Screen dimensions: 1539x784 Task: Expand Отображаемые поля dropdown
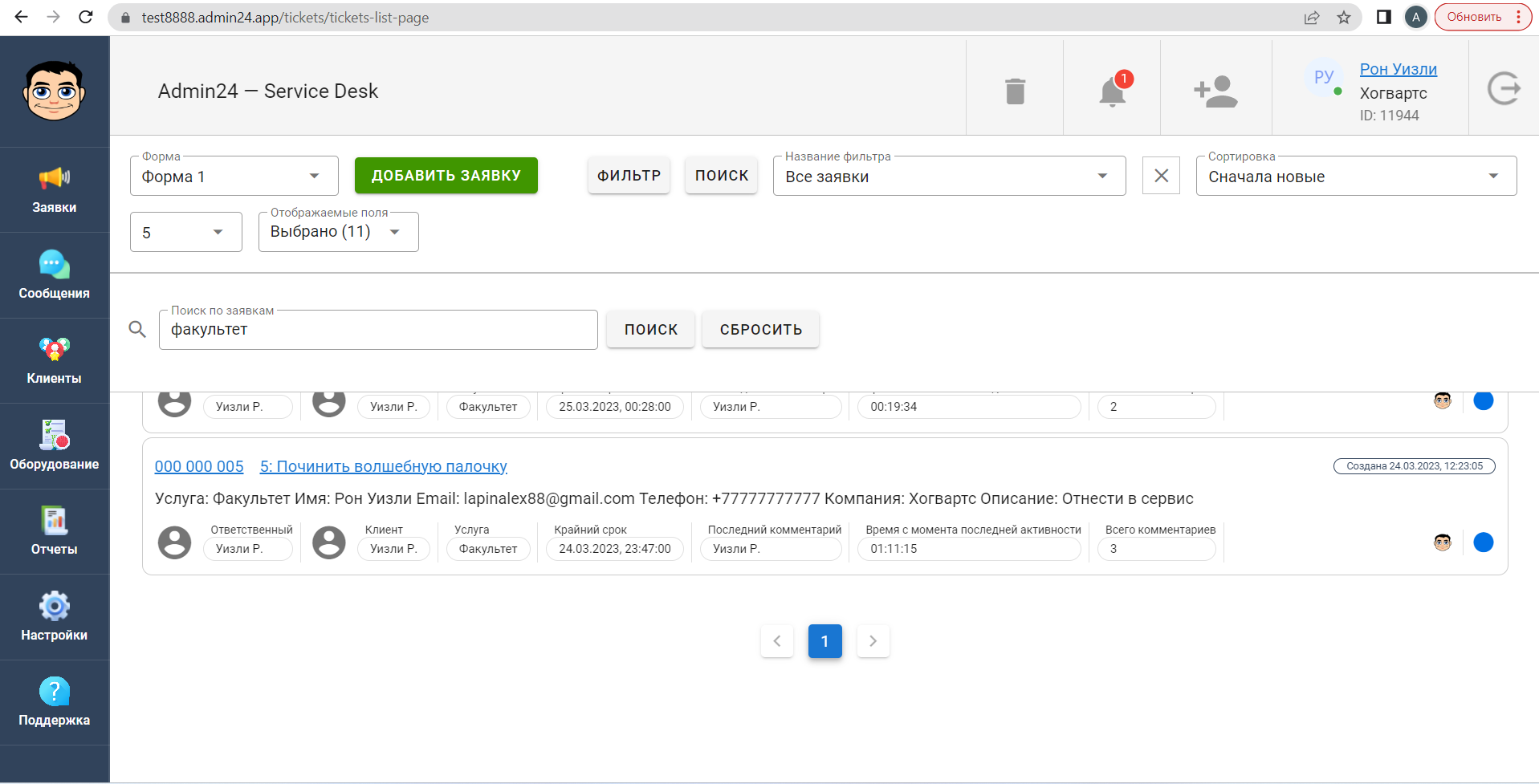(x=338, y=232)
